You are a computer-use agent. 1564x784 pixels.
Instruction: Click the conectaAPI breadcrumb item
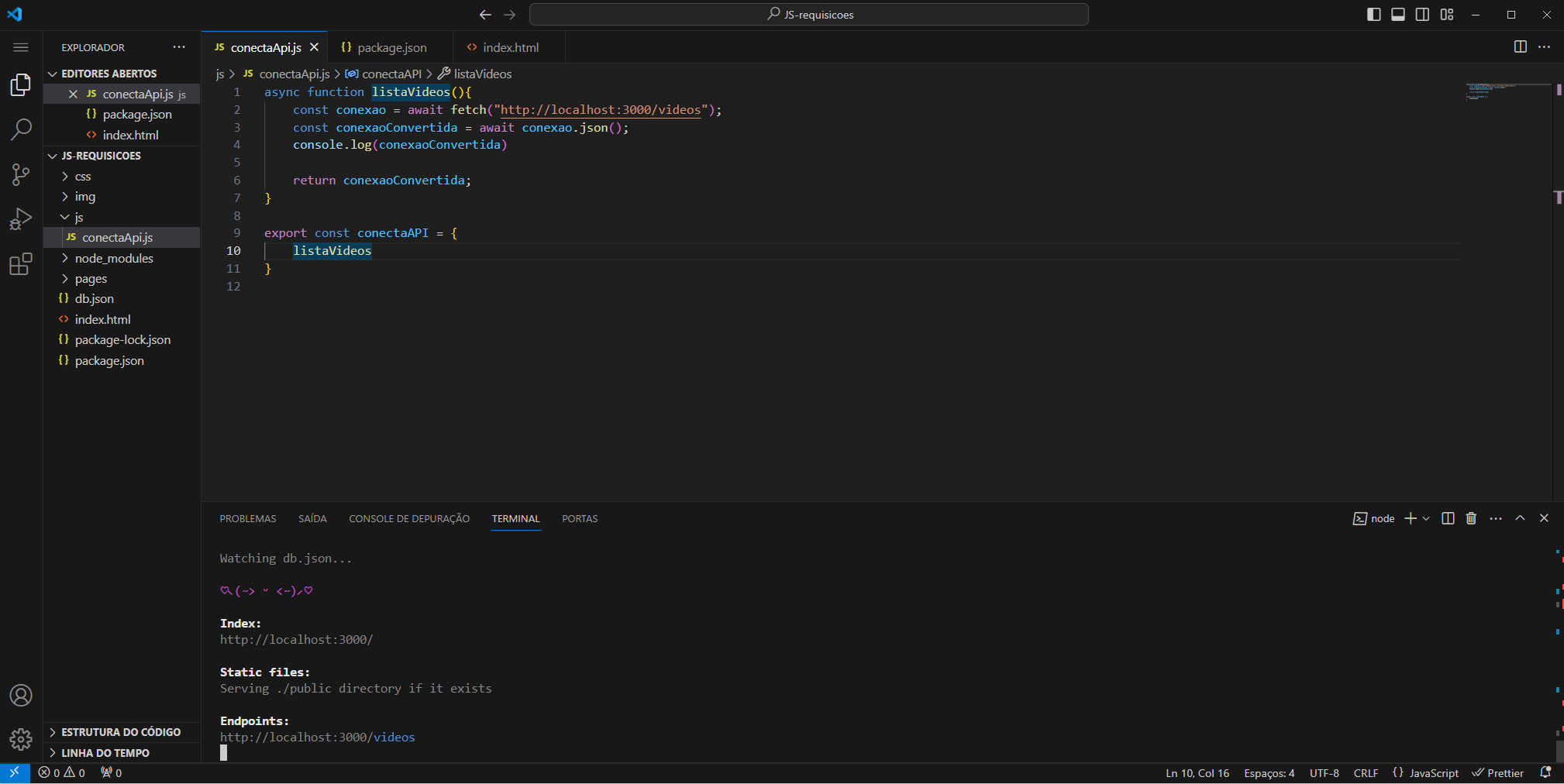pos(384,74)
